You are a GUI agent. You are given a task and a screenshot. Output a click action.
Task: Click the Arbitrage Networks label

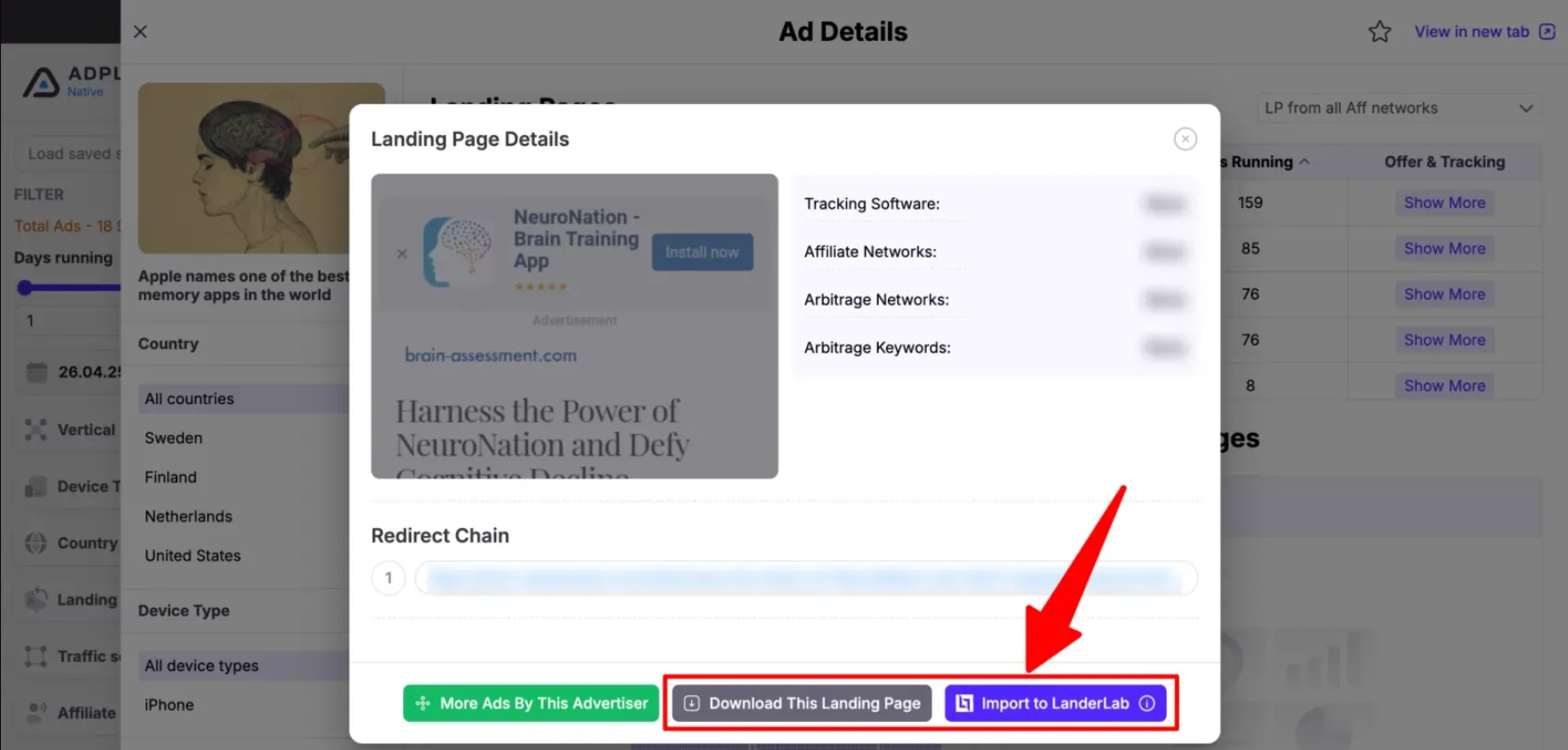coord(877,299)
